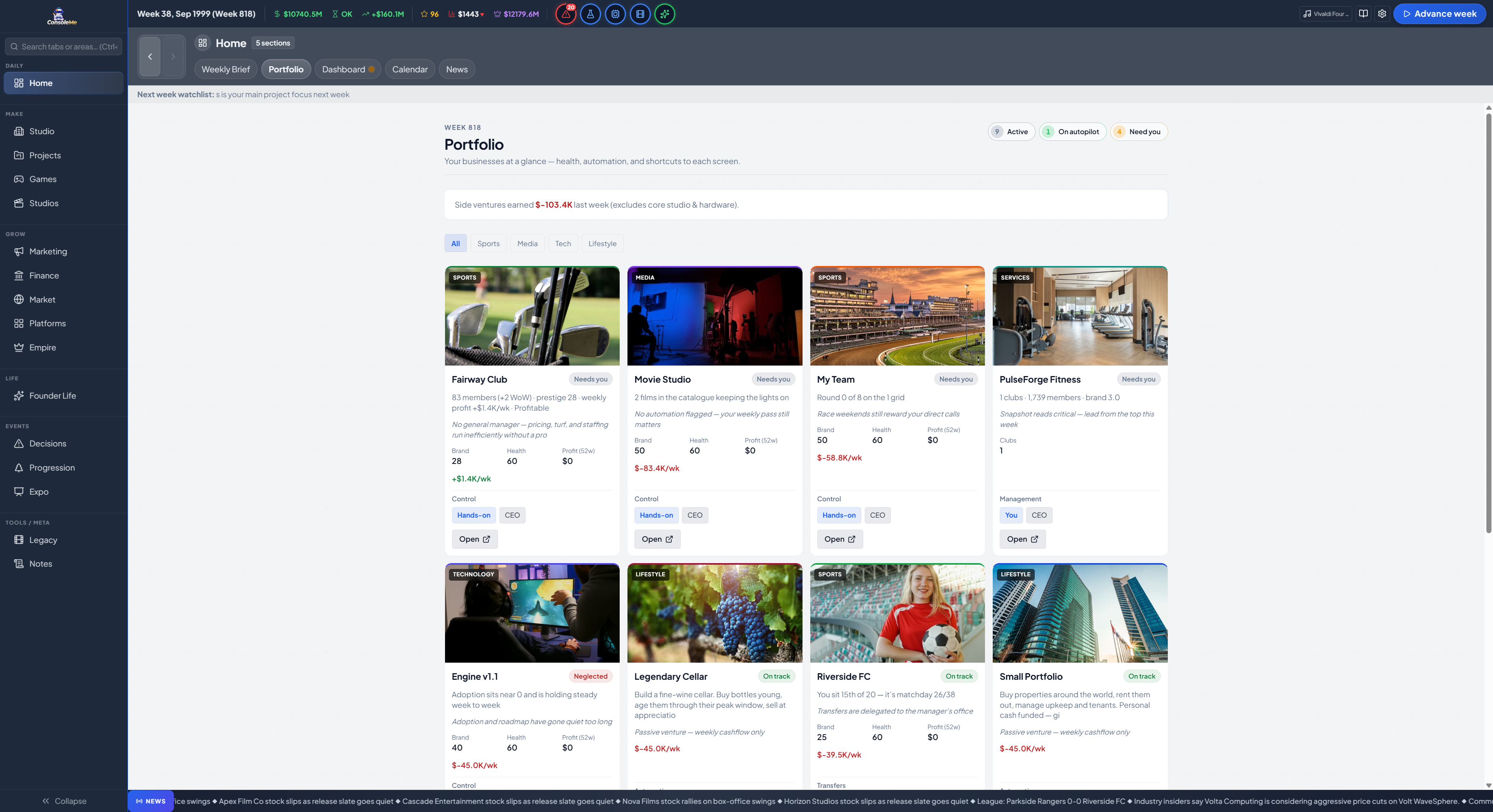
Task: Go back with the left chevron button
Action: pos(150,56)
